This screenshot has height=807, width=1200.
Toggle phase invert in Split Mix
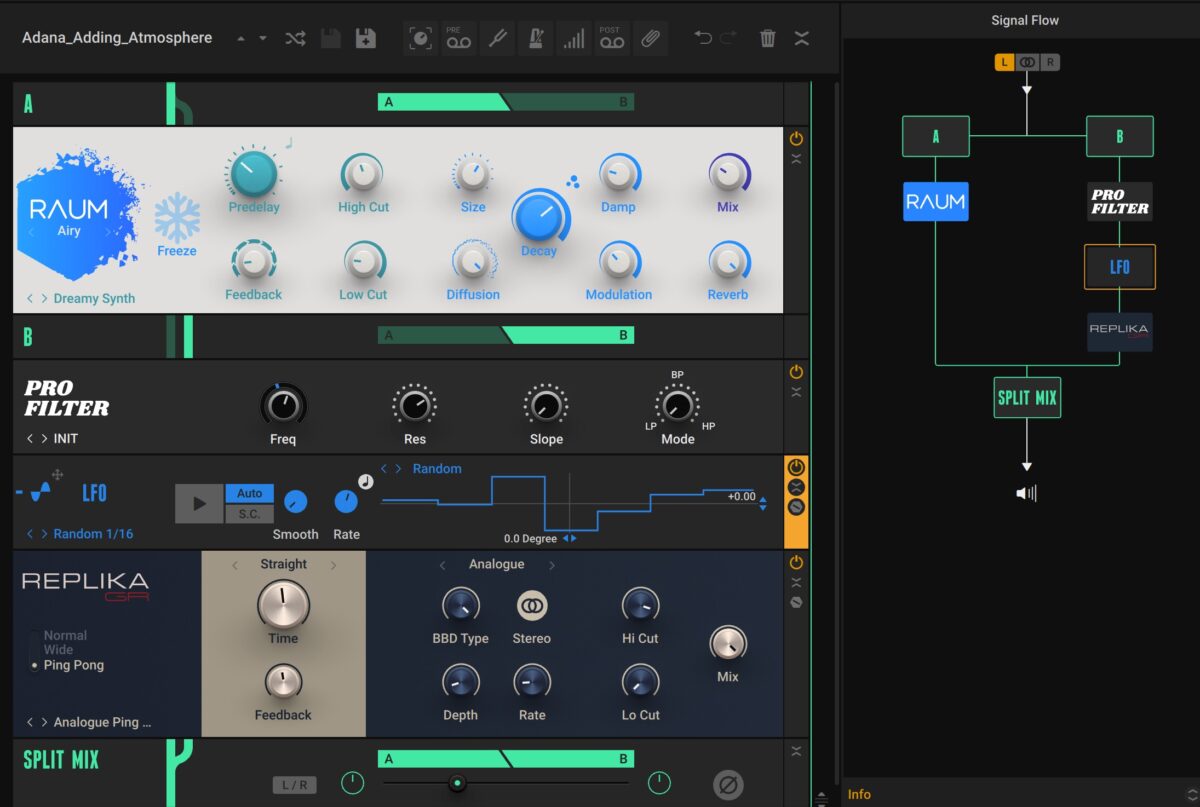[x=728, y=785]
